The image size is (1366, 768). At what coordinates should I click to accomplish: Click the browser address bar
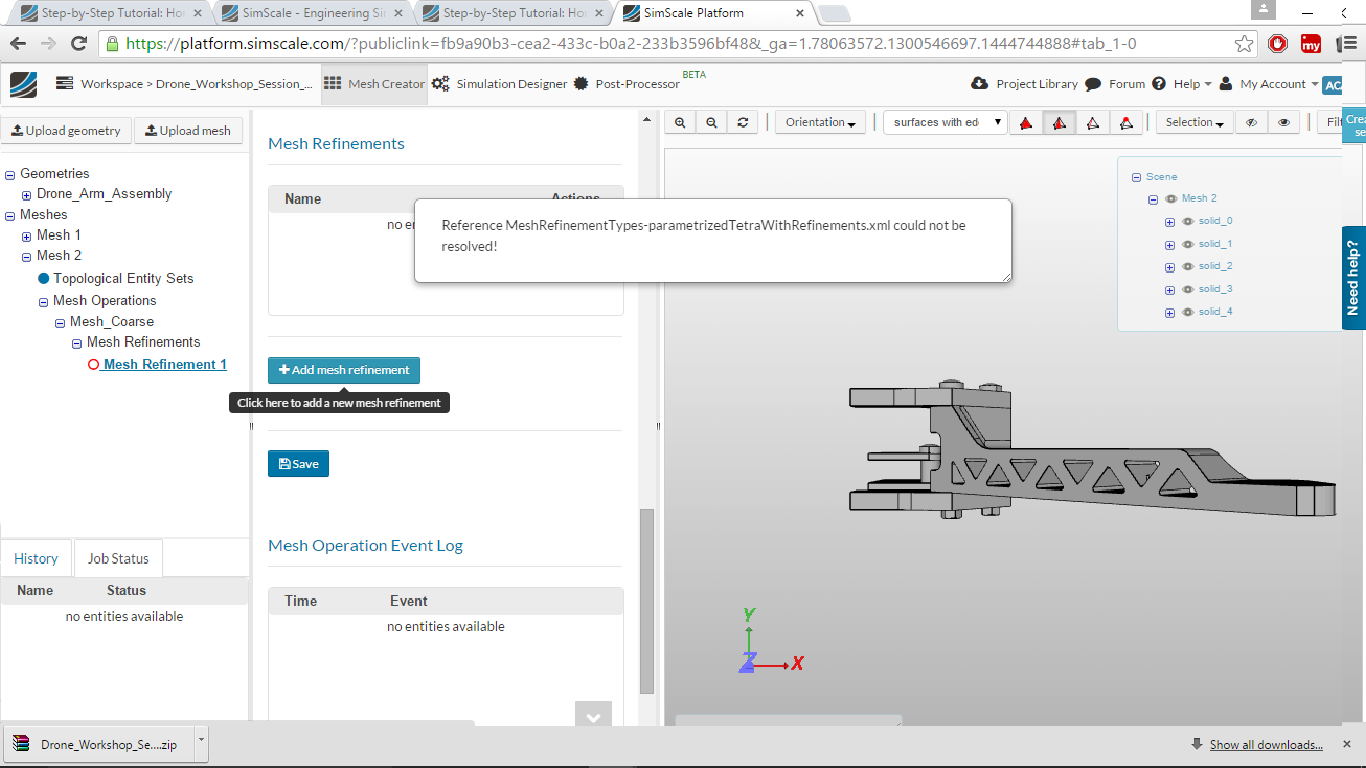pos(680,44)
